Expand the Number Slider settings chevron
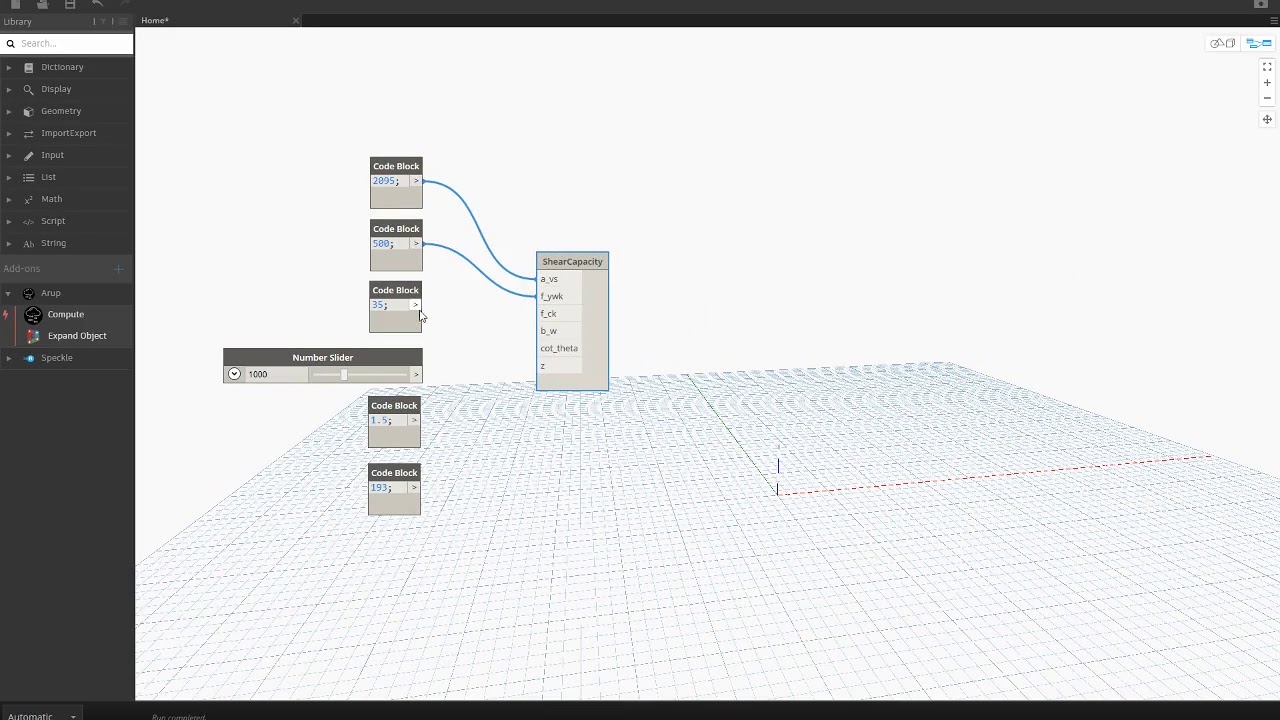This screenshot has height=720, width=1280. [234, 374]
